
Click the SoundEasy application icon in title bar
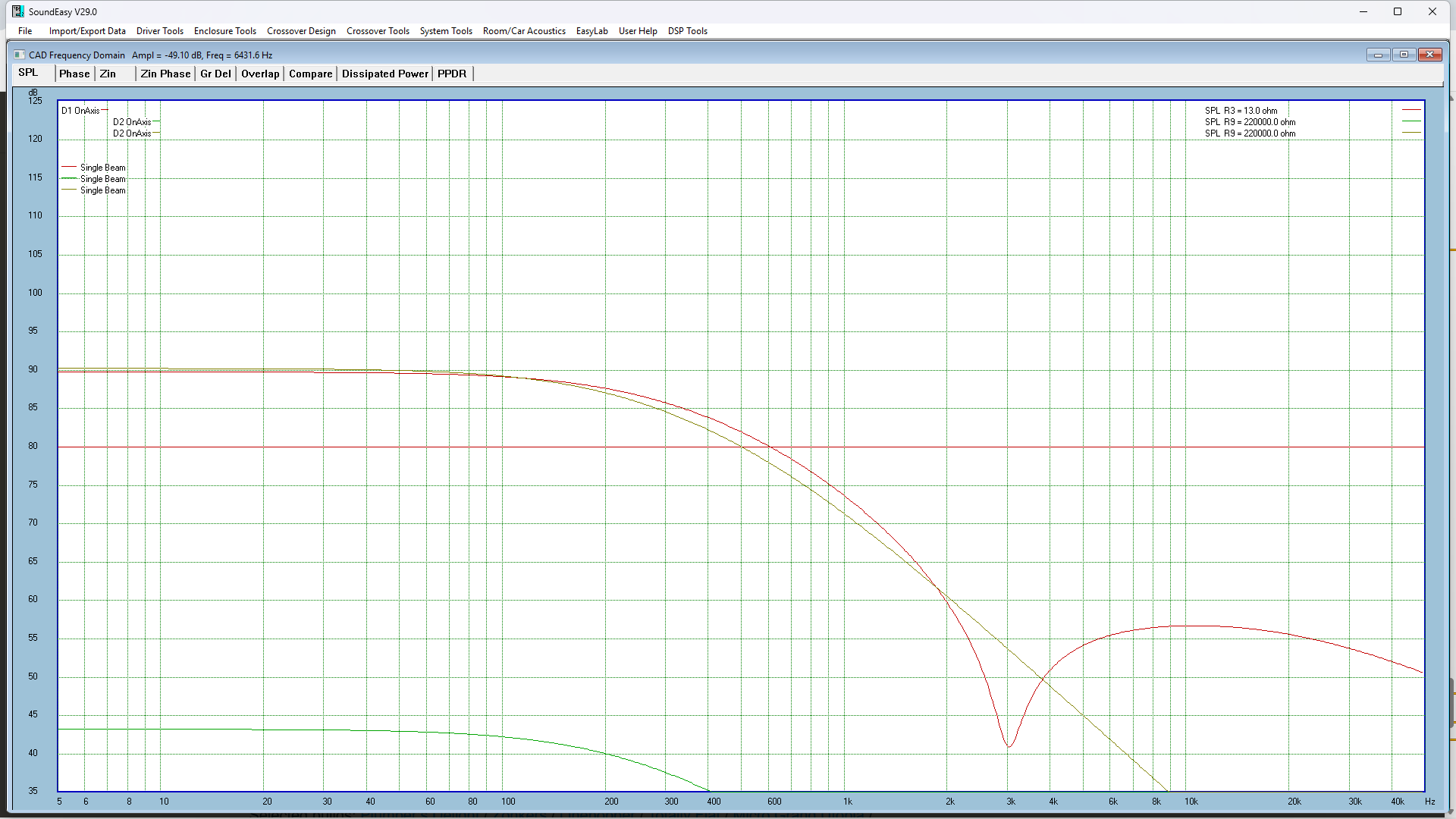click(17, 11)
